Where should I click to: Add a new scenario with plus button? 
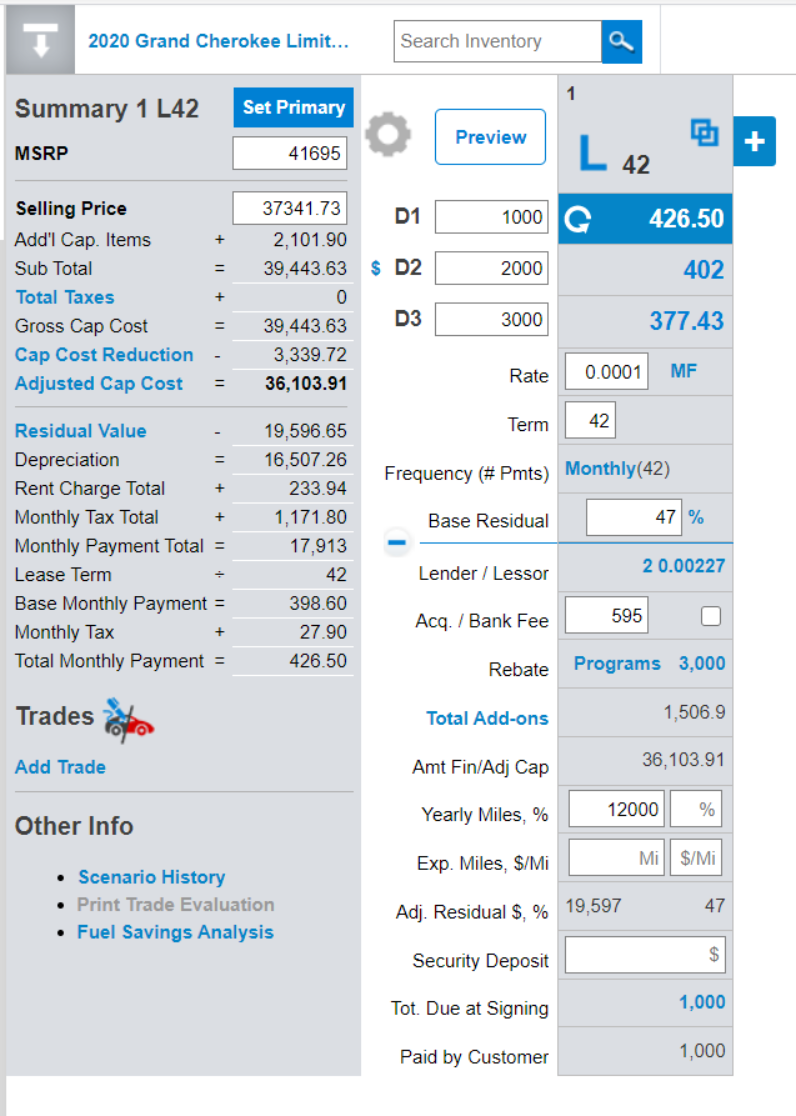pyautogui.click(x=754, y=141)
